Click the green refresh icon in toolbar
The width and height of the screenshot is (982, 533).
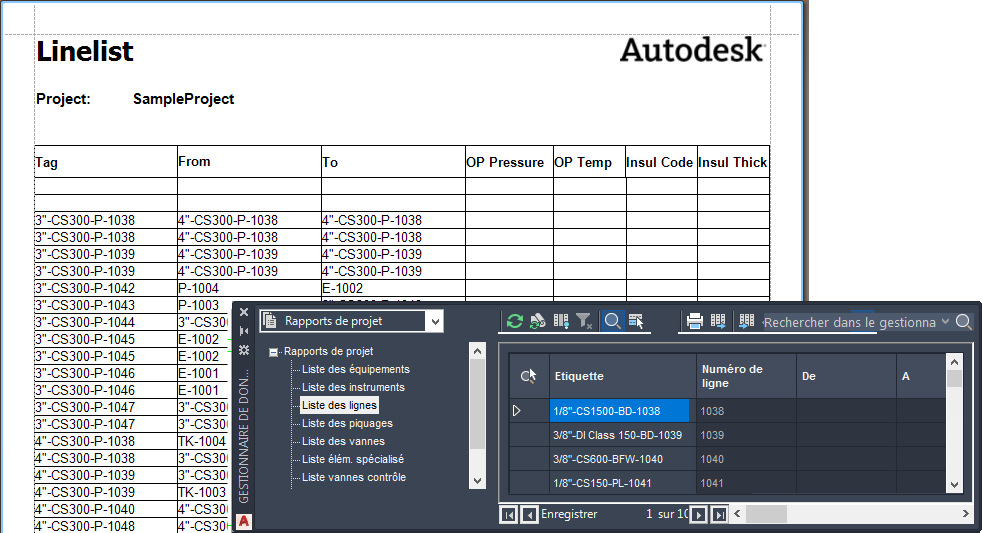coord(515,321)
